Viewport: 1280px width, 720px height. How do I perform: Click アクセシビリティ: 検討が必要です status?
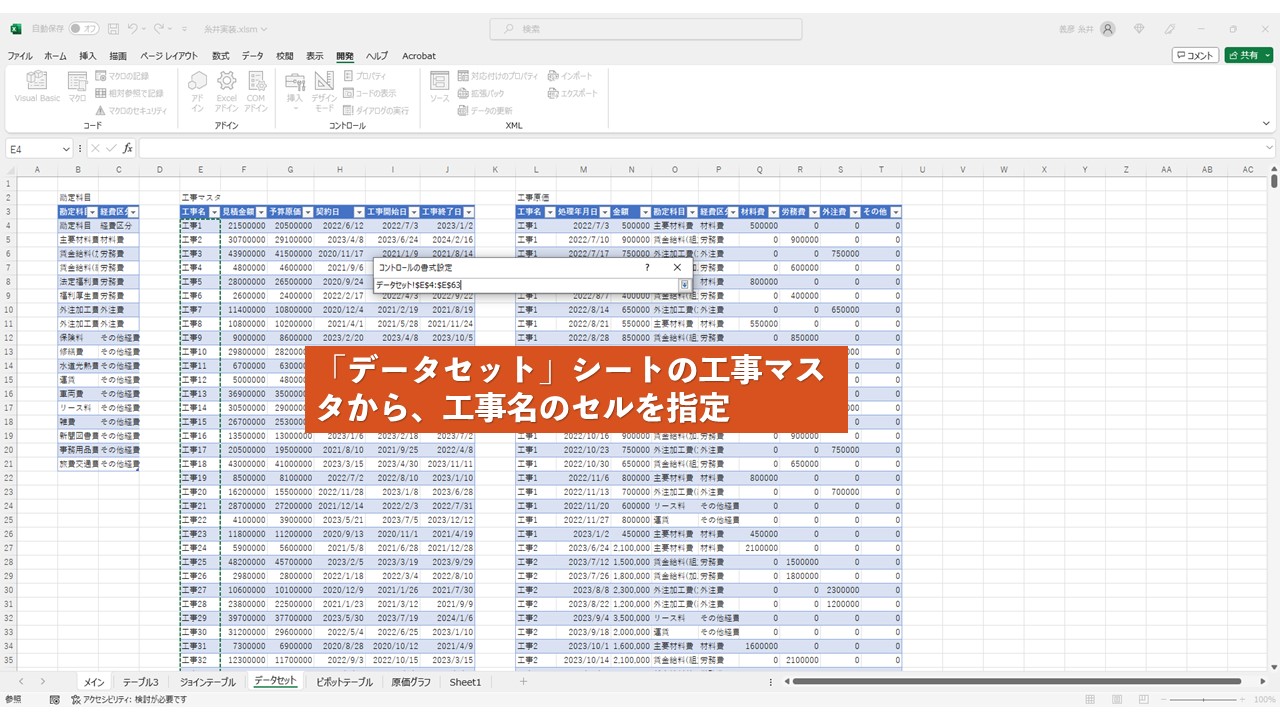[x=128, y=700]
